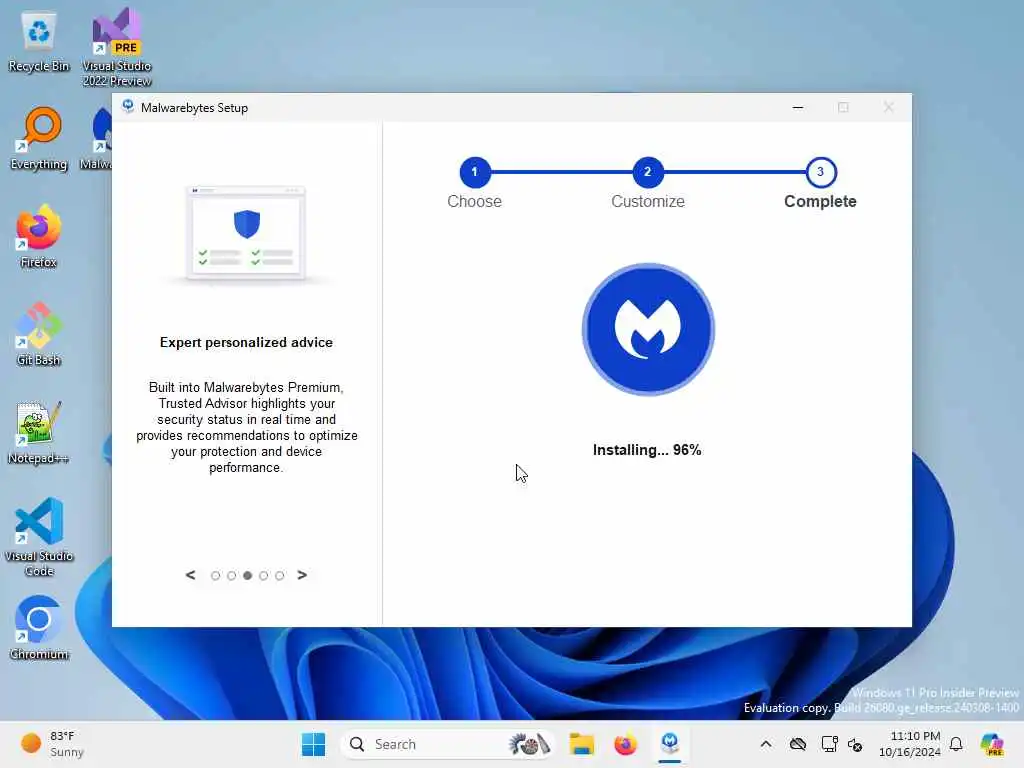Open notifications bell icon
This screenshot has width=1024, height=768.
pyautogui.click(x=956, y=744)
